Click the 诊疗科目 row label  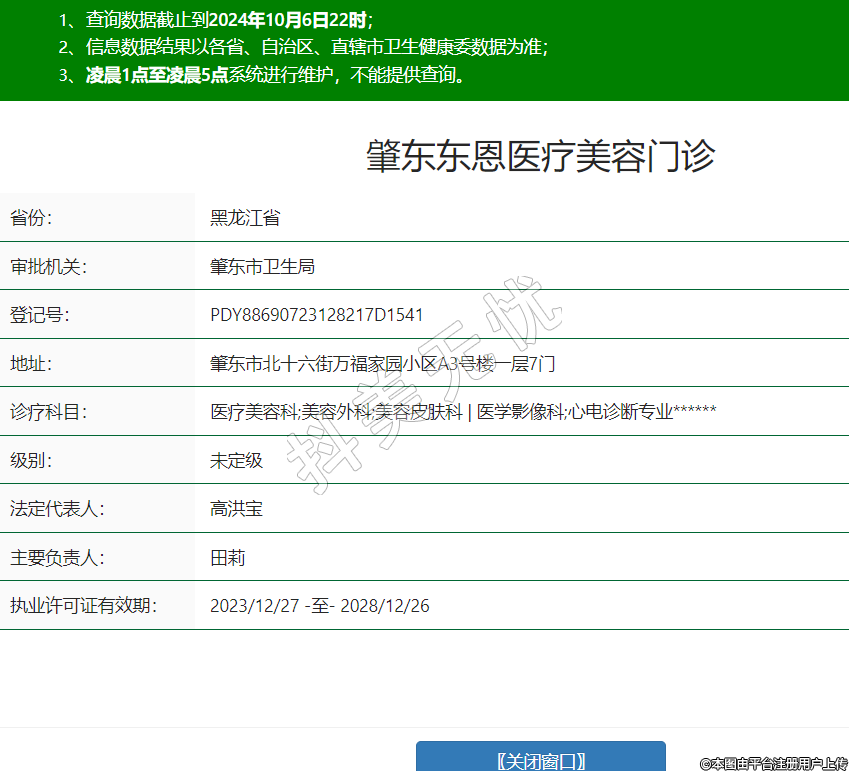coord(49,412)
